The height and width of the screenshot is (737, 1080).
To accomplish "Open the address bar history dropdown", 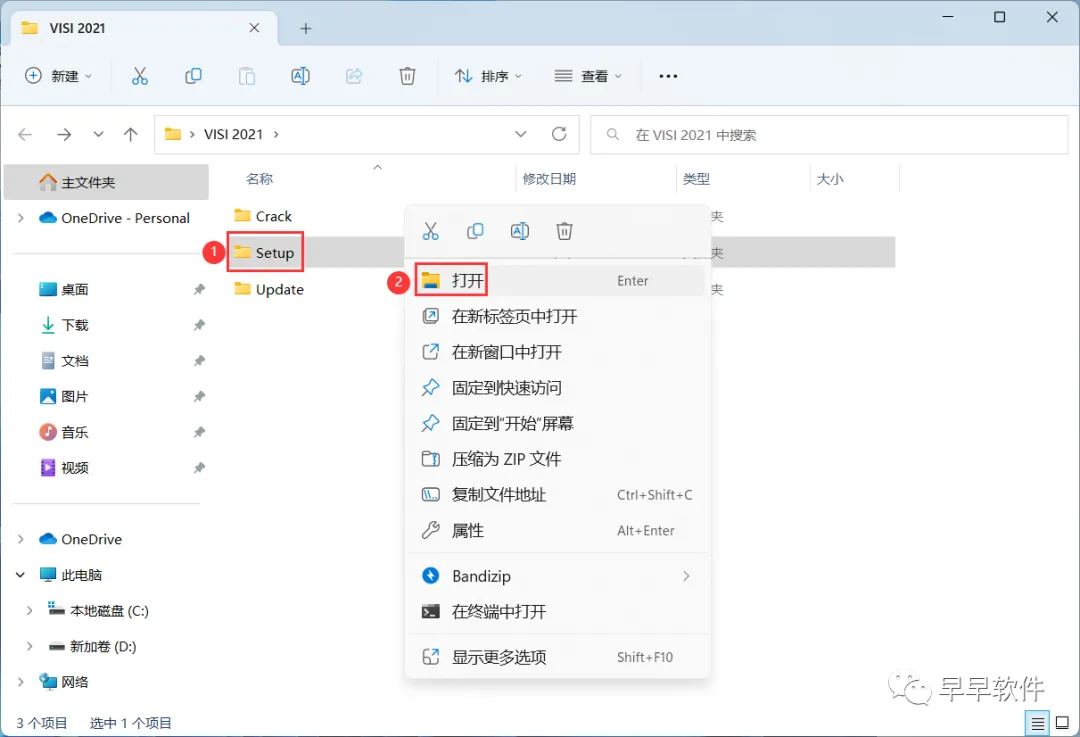I will coord(521,134).
